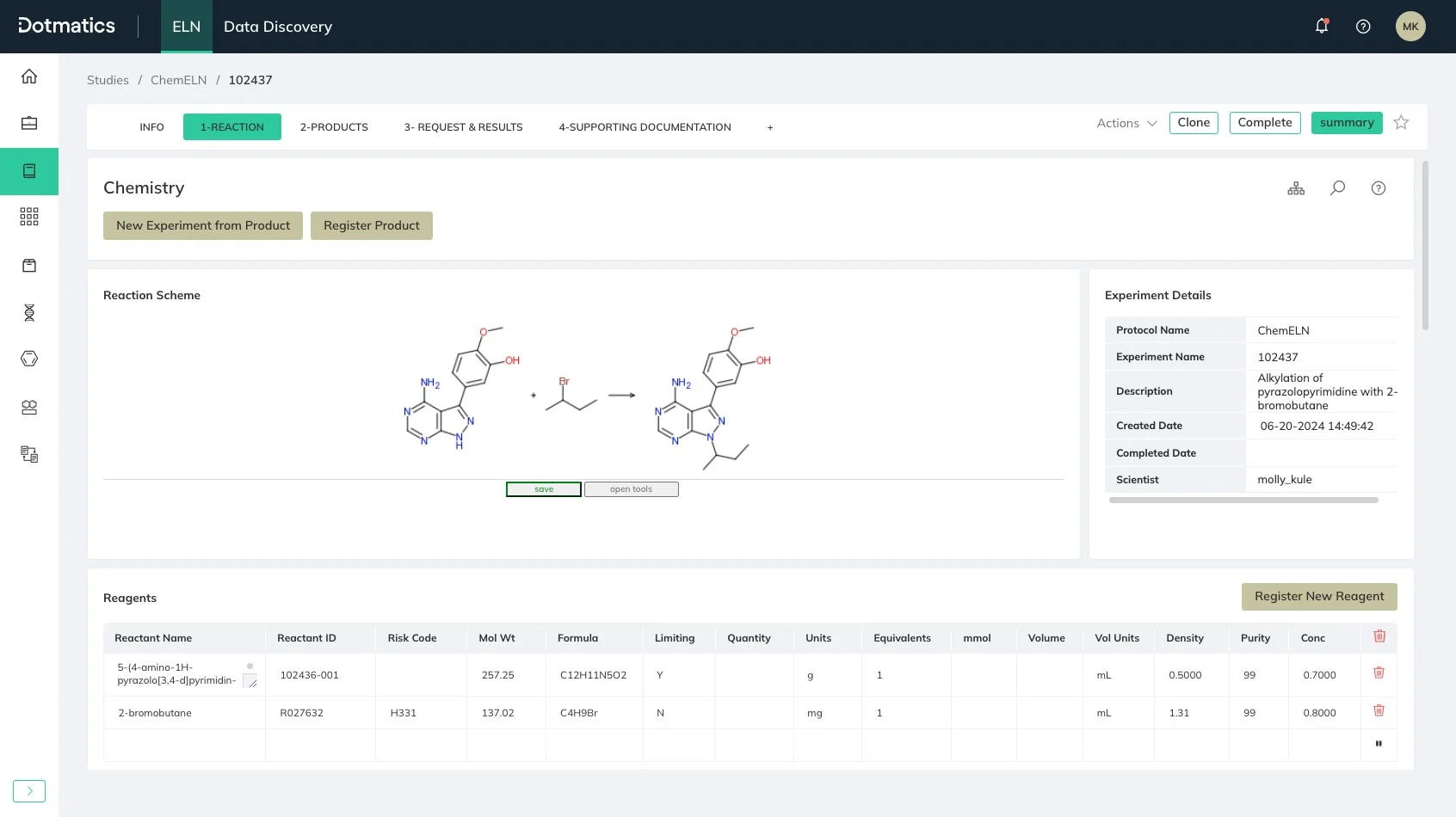Open the hierarchy tree icon in the Chemistry panel
Image resolution: width=1456 pixels, height=817 pixels.
pos(1296,188)
